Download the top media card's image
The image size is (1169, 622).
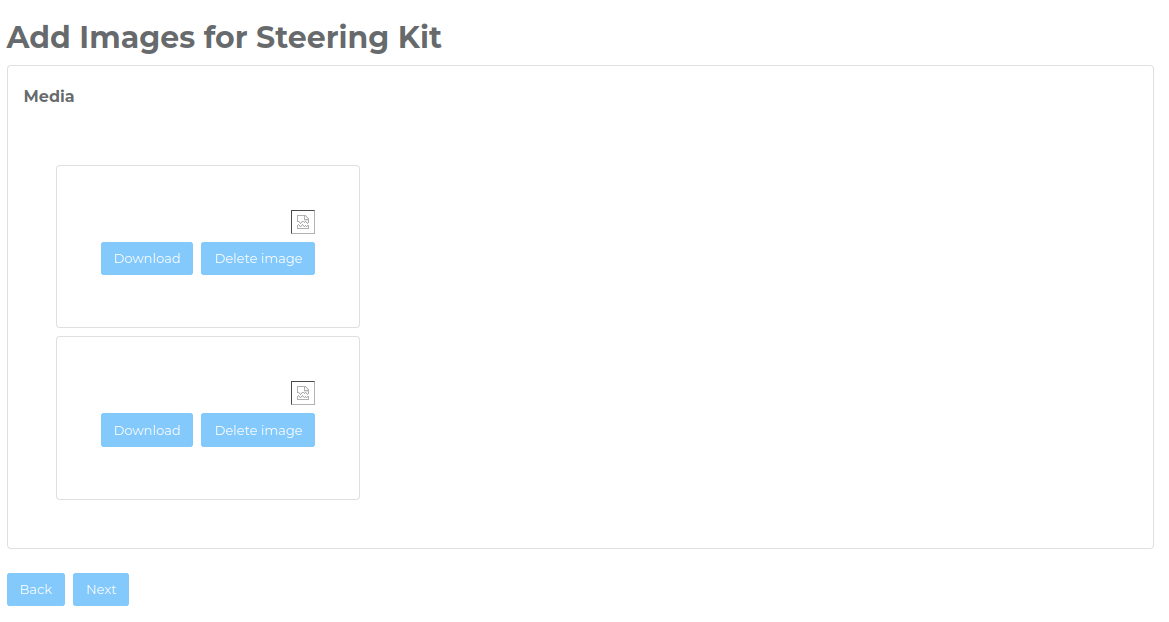click(x=147, y=258)
